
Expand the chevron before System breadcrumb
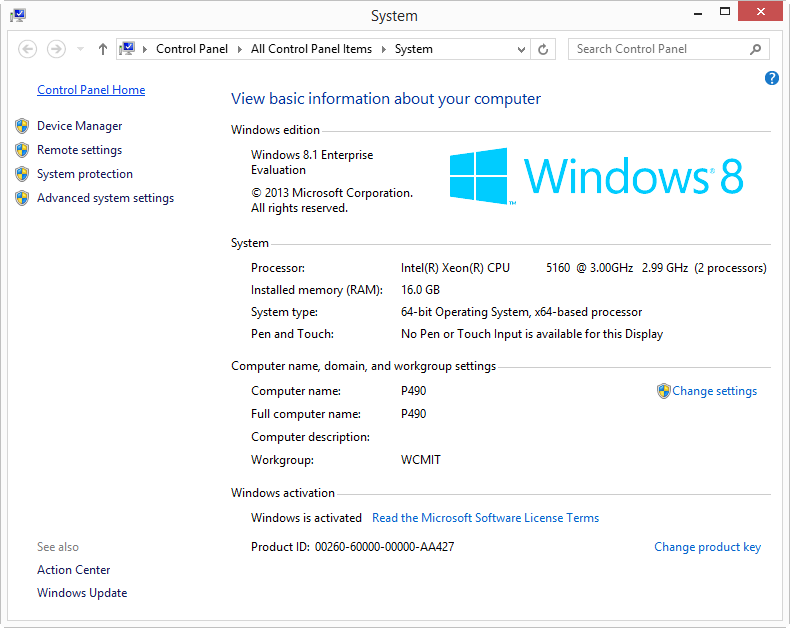(x=384, y=49)
